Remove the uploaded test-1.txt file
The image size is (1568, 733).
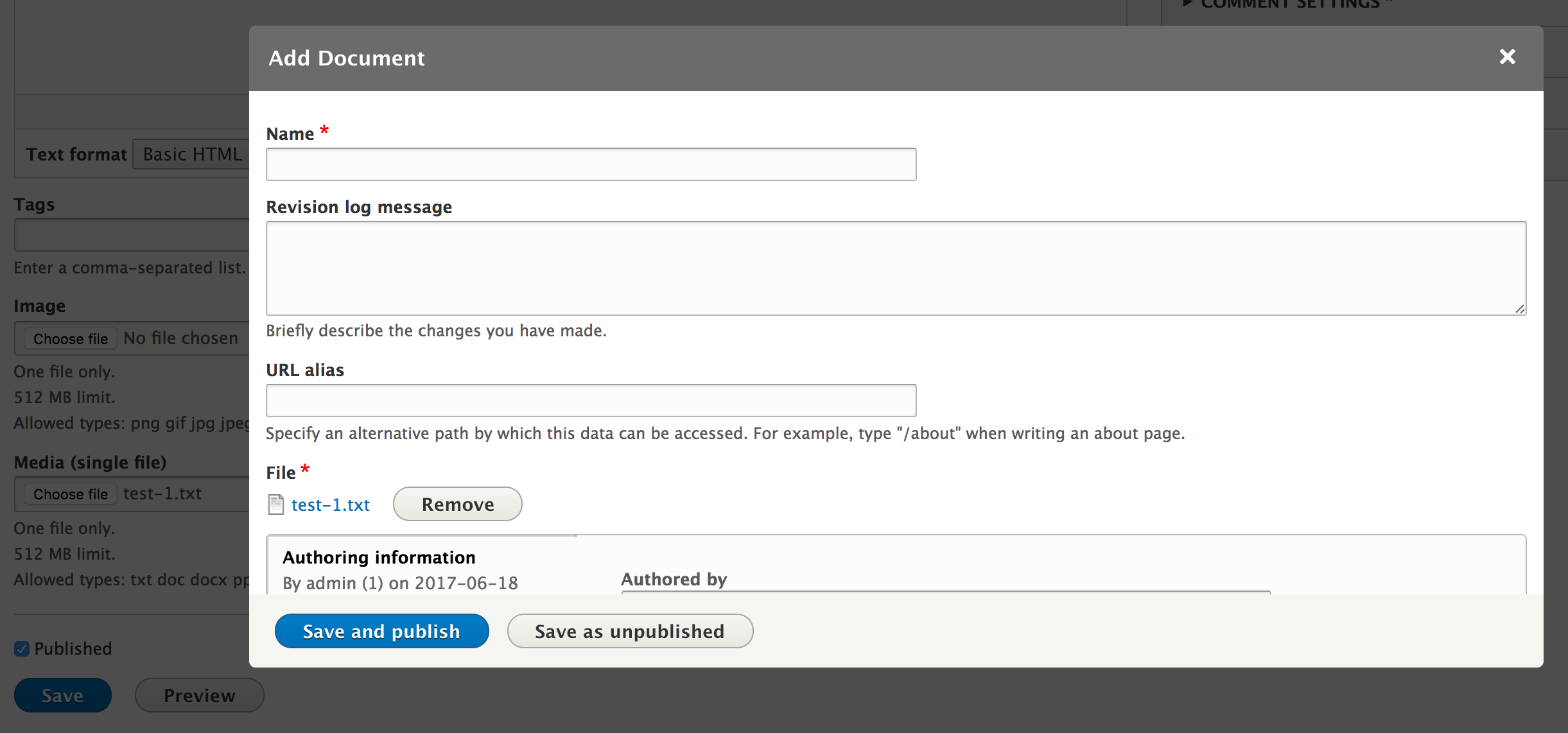click(x=458, y=504)
